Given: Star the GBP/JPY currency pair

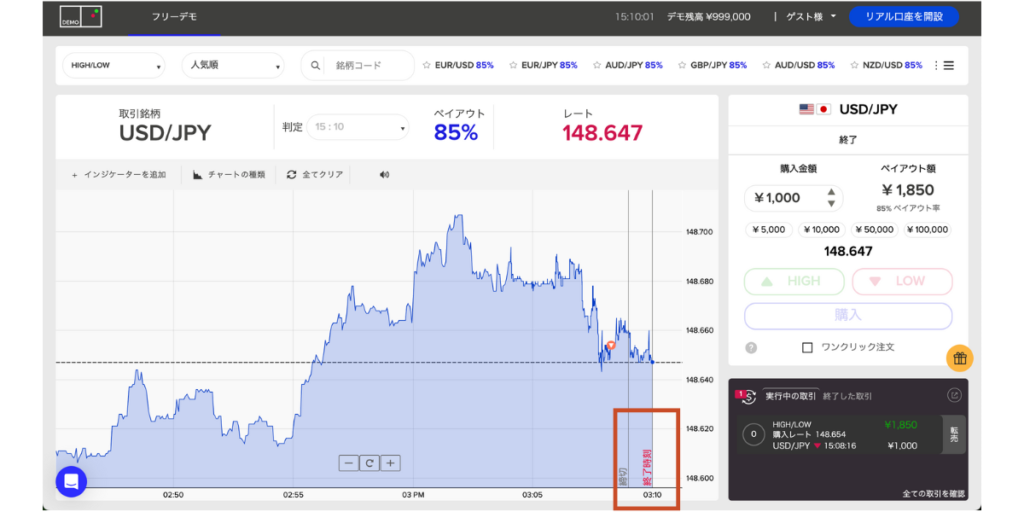Looking at the screenshot, I should pos(682,65).
